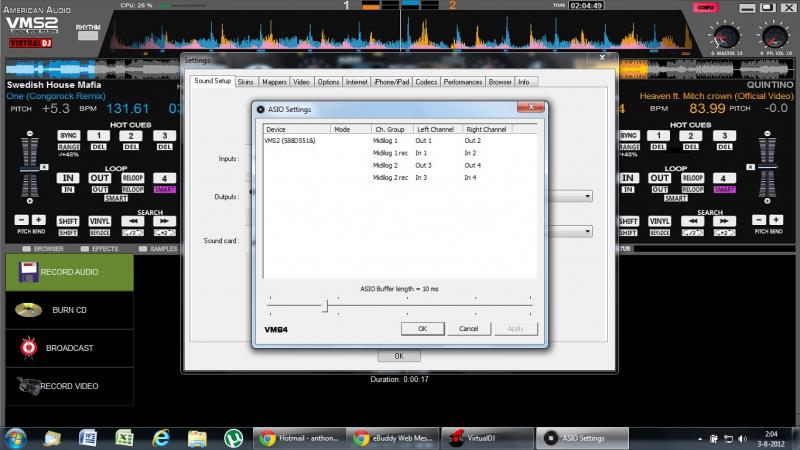The width and height of the screenshot is (800, 450).
Task: Toggle left deck VINYL mode
Action: click(99, 221)
